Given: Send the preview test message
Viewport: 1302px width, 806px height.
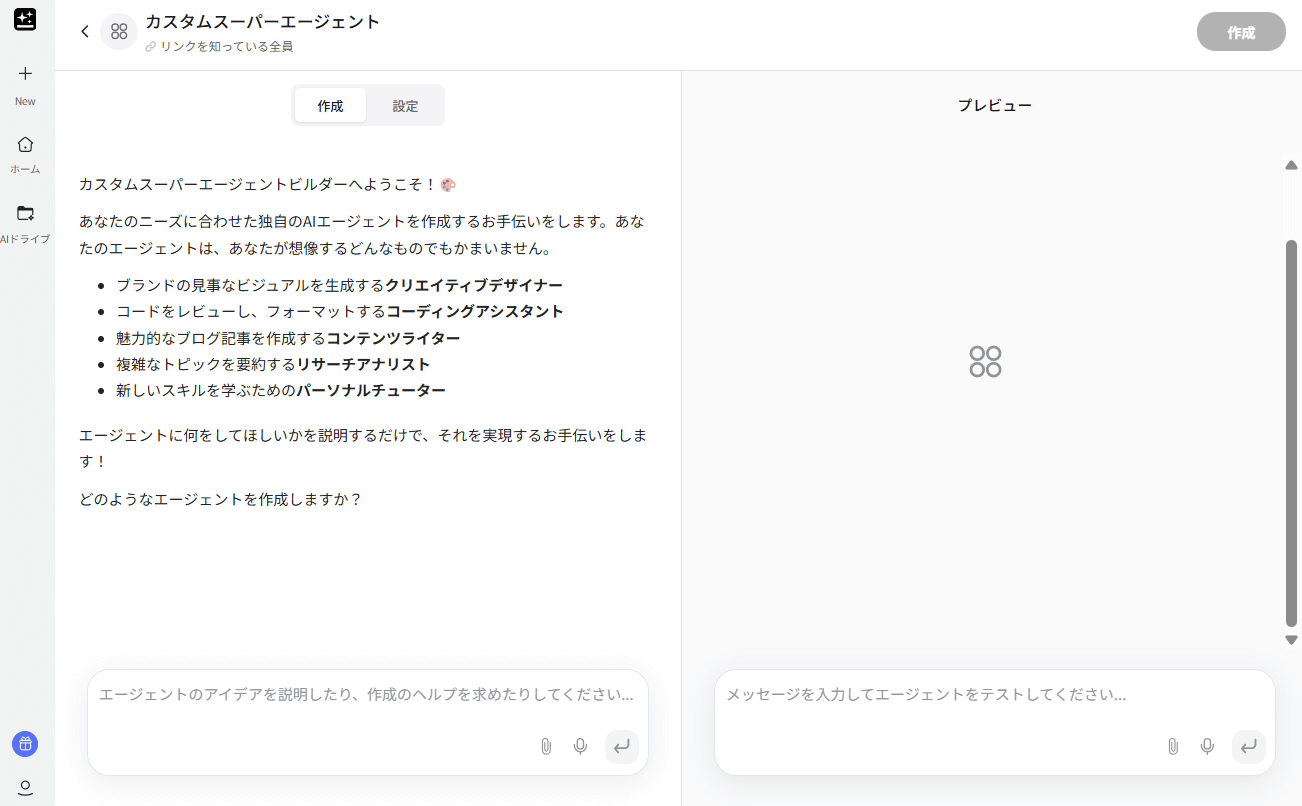Looking at the screenshot, I should pos(1248,746).
